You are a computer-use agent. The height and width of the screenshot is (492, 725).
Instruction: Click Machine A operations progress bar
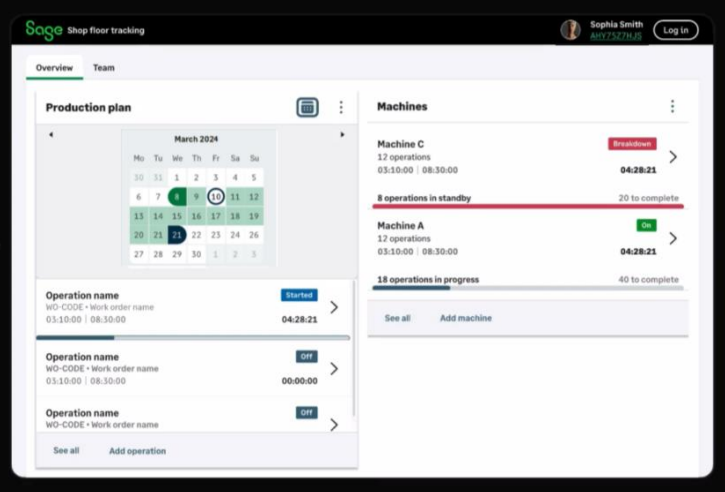528,288
